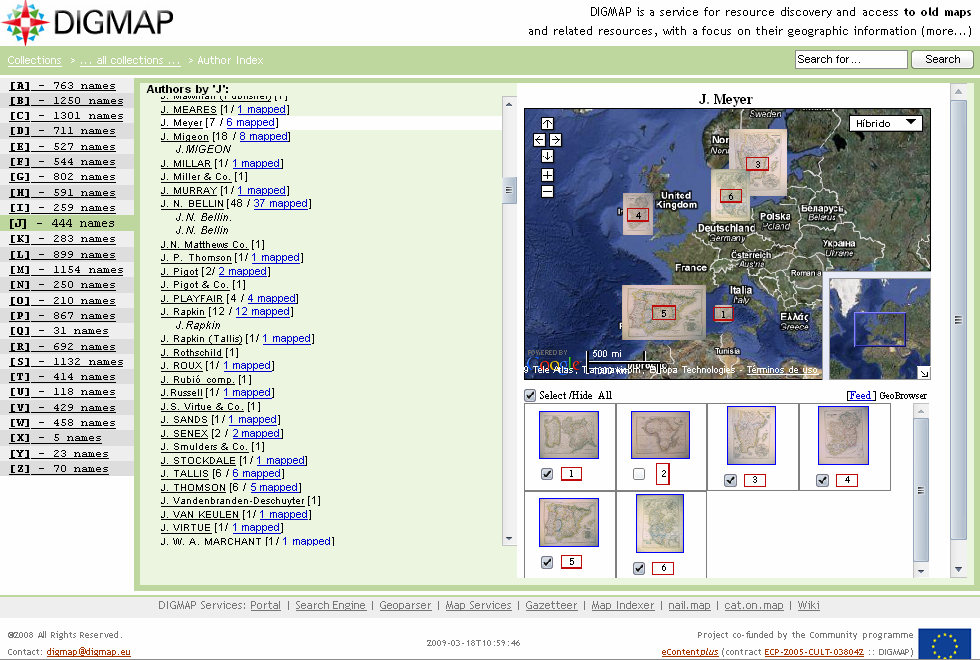
Task: Open the 12 mapped link for J. Rapkin
Action: (x=262, y=311)
